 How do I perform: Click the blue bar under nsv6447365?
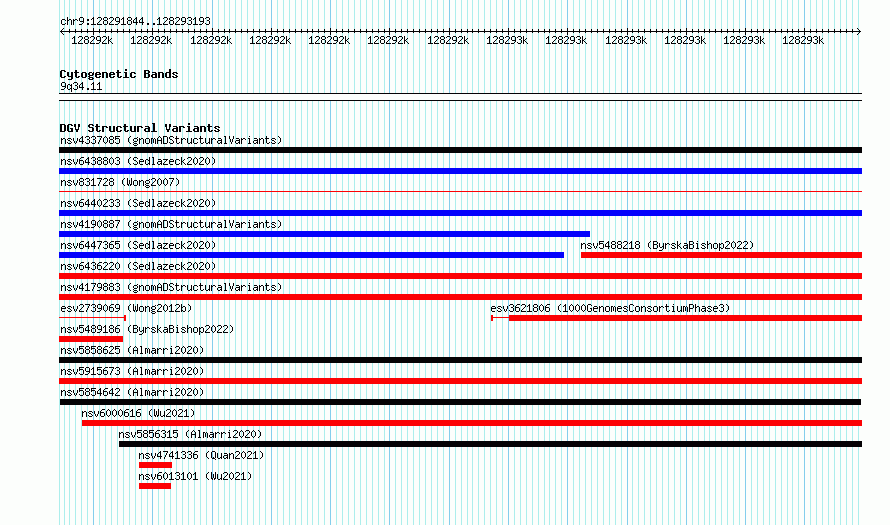coord(312,255)
